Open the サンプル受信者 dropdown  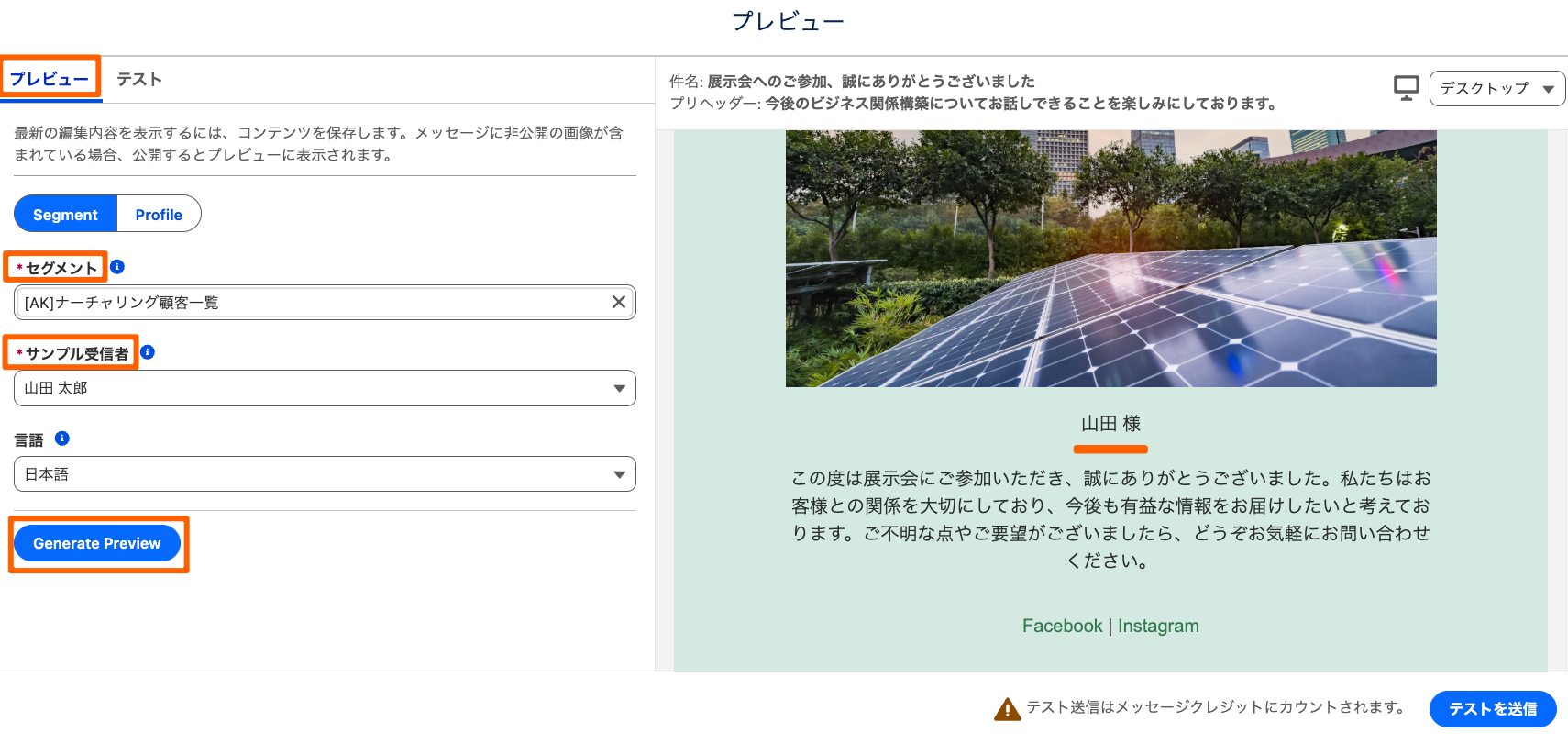click(325, 388)
